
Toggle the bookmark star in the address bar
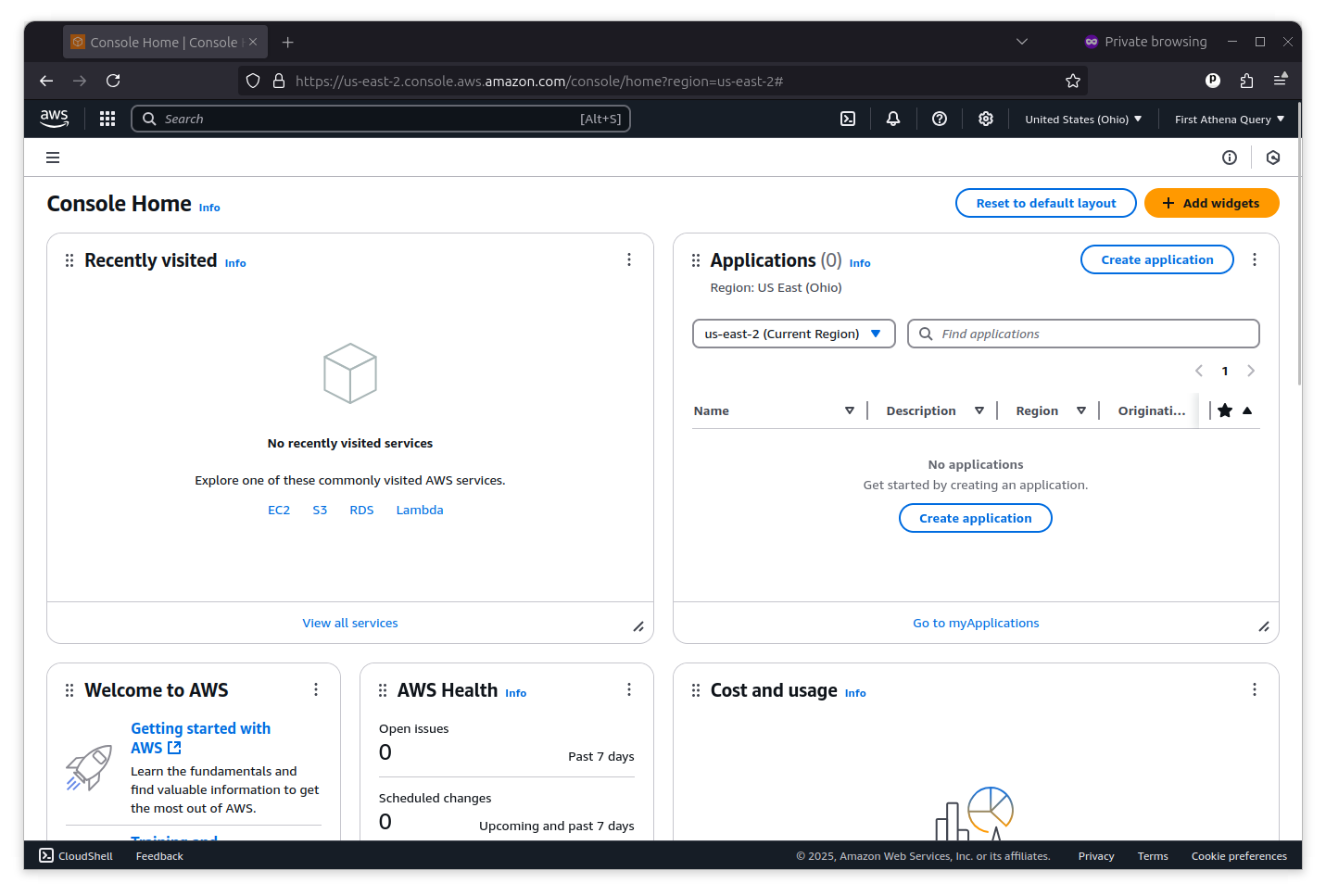tap(1072, 81)
